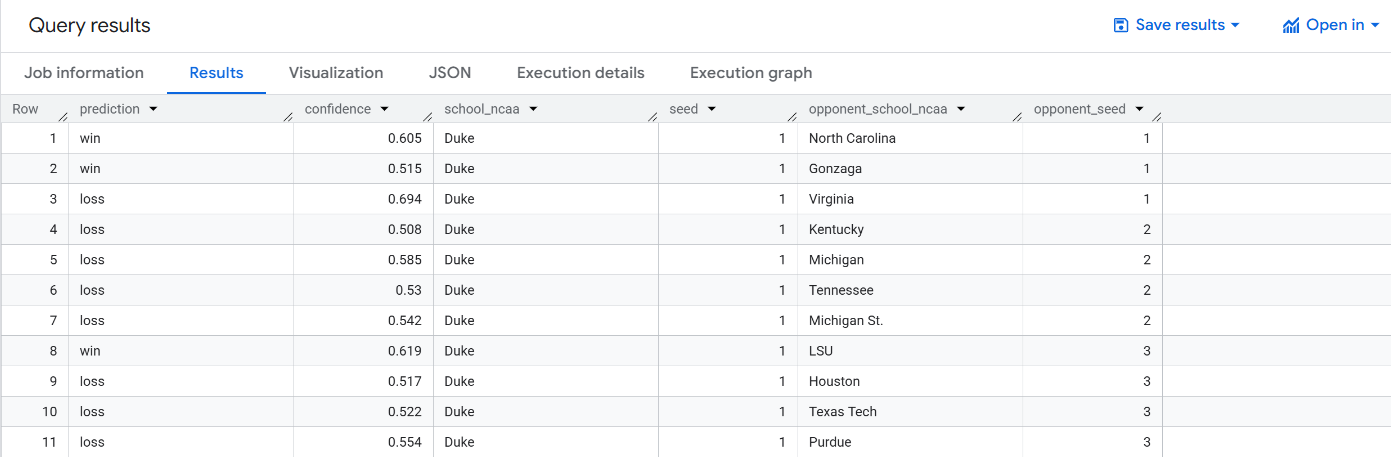
Task: Click confidence value 0.517
Action: (x=405, y=381)
